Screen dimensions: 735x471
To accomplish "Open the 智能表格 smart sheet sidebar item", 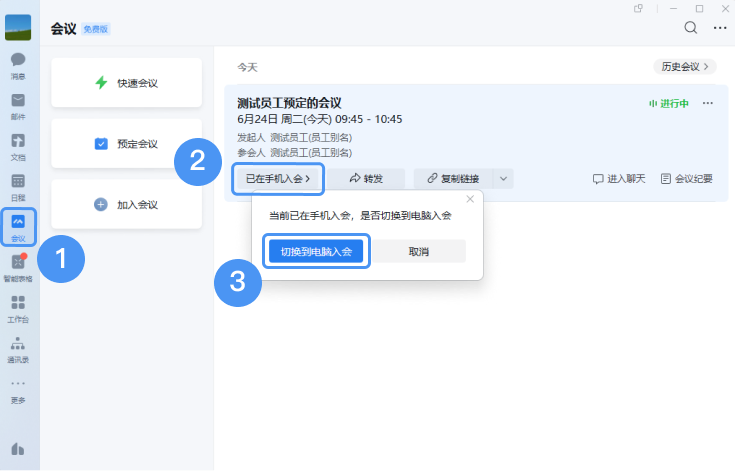I will pos(18,267).
